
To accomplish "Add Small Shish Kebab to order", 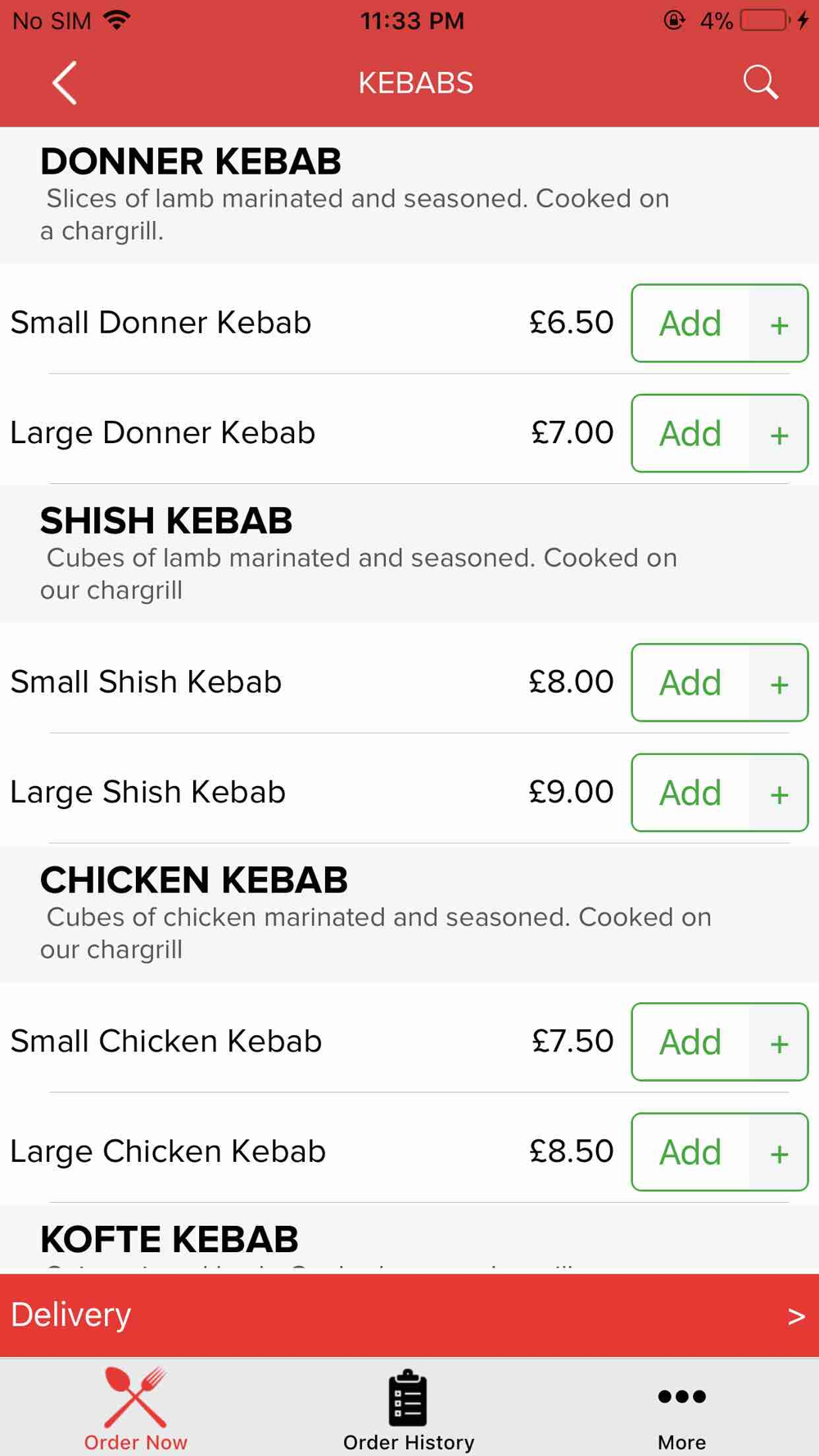I will 690,683.
